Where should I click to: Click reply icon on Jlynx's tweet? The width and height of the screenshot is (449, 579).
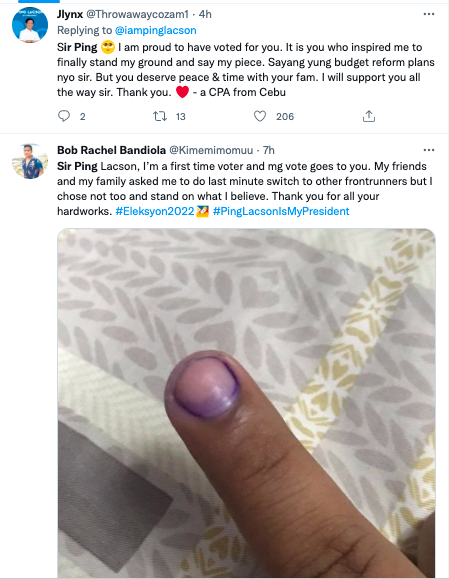[64, 116]
